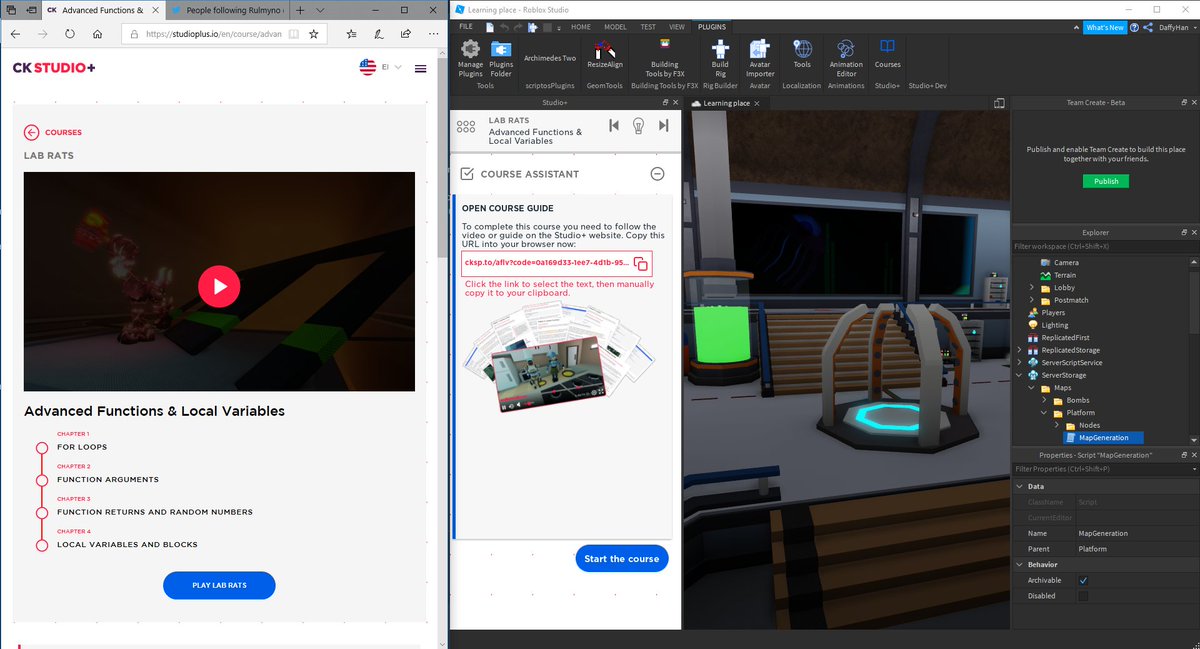
Task: Expand the Postmatch folder
Action: pyautogui.click(x=1032, y=300)
